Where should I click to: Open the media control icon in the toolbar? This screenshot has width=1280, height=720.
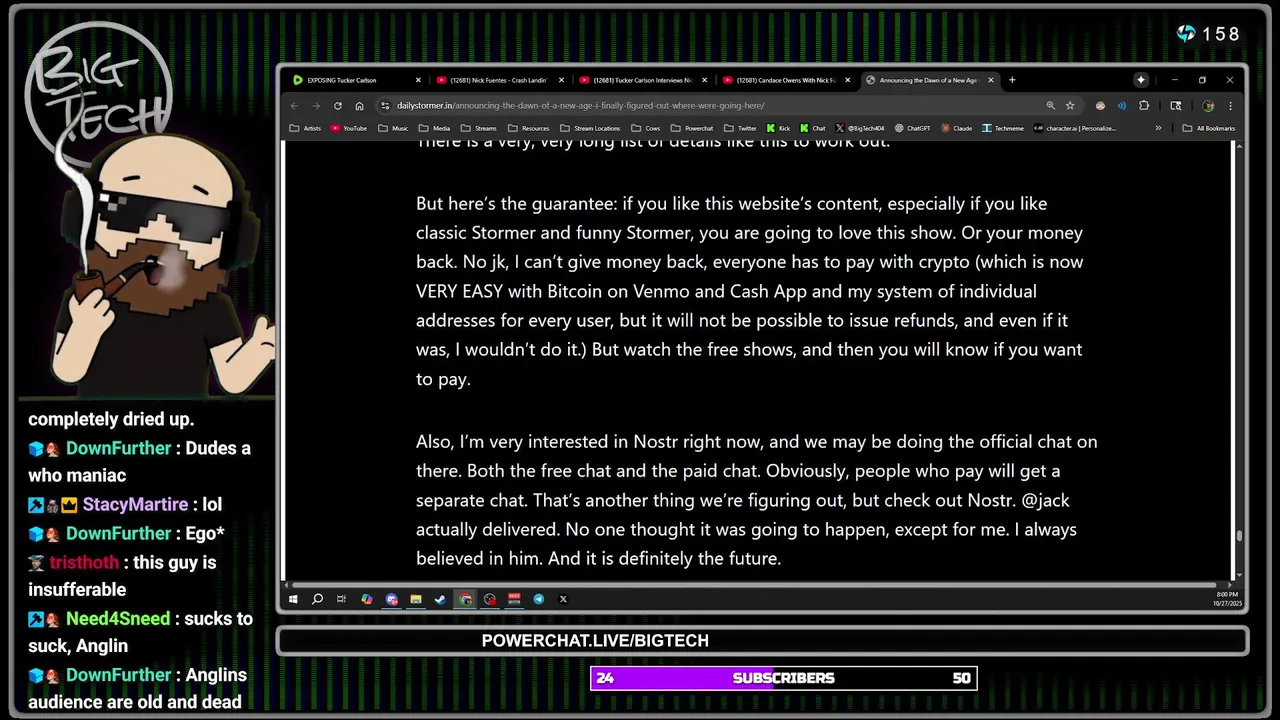pos(1122,105)
